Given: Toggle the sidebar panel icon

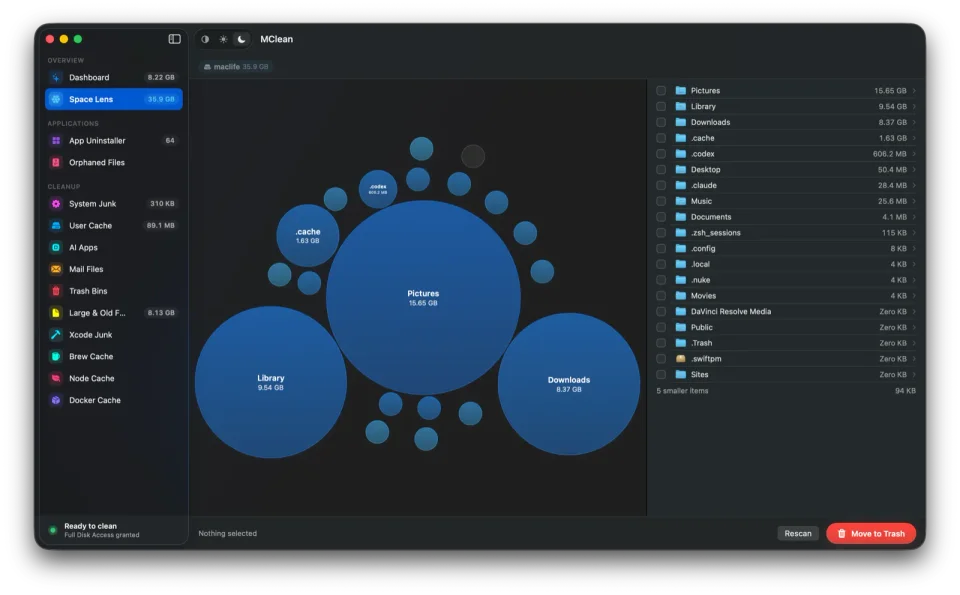Looking at the screenshot, I should (174, 39).
